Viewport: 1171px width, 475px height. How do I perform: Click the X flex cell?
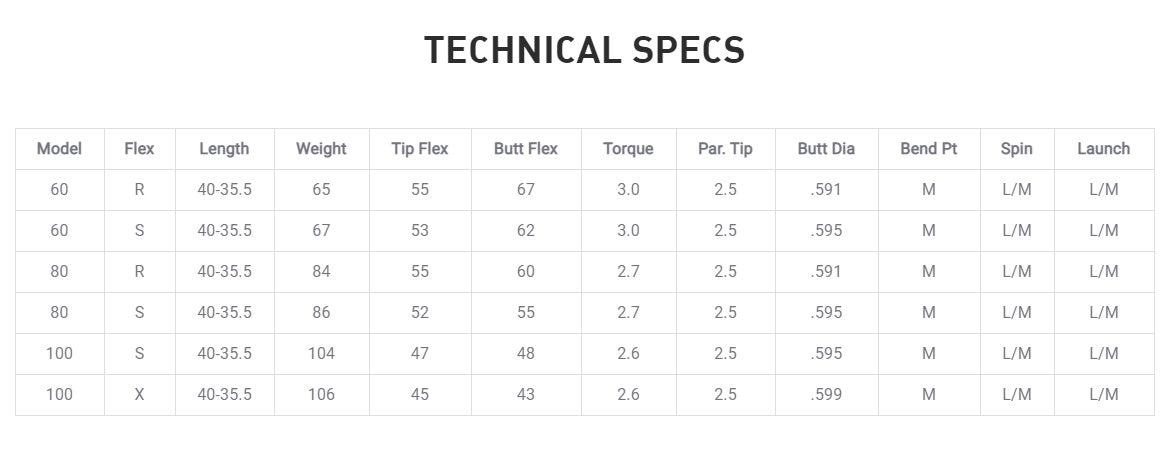click(139, 394)
